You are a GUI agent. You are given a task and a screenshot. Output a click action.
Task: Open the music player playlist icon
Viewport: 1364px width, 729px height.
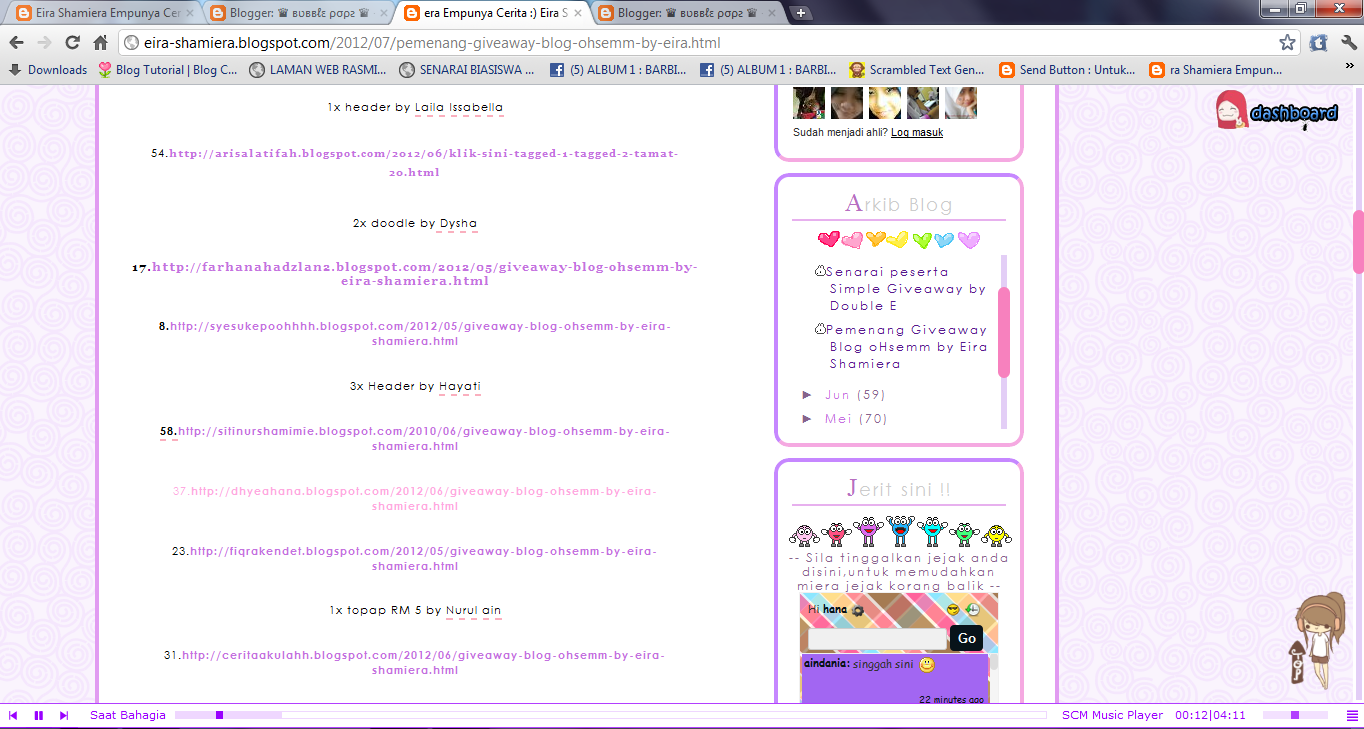[1351, 715]
